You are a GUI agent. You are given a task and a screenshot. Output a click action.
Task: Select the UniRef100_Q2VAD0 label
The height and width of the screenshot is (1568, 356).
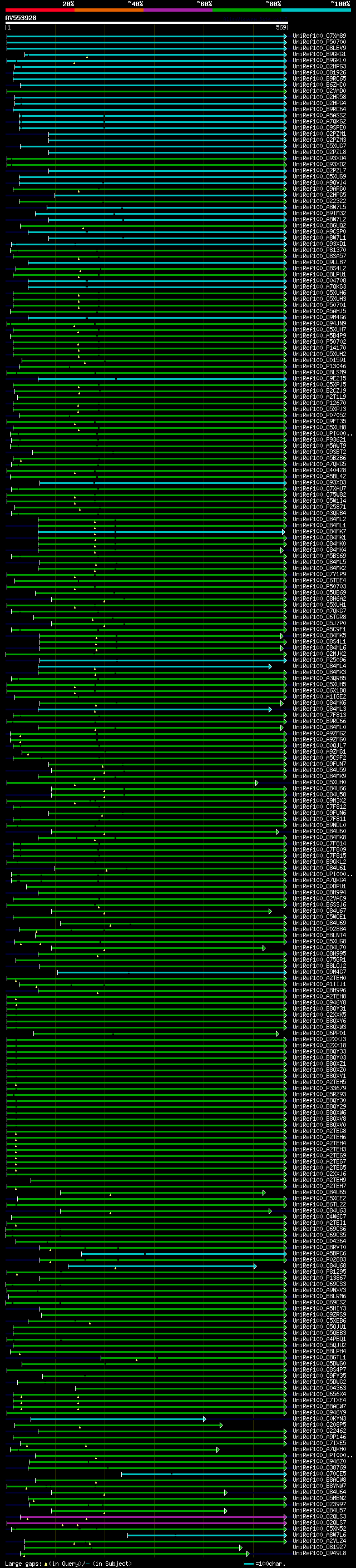319,91
